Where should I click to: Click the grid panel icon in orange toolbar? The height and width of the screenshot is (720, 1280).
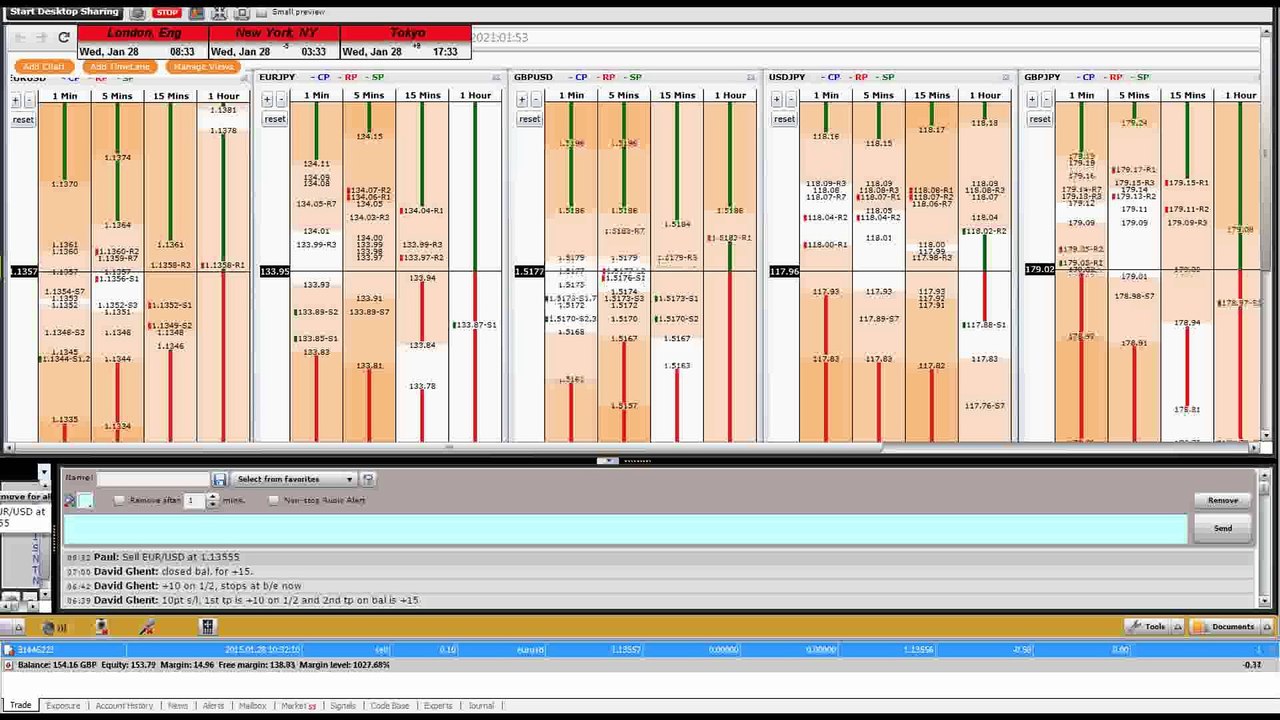(207, 627)
